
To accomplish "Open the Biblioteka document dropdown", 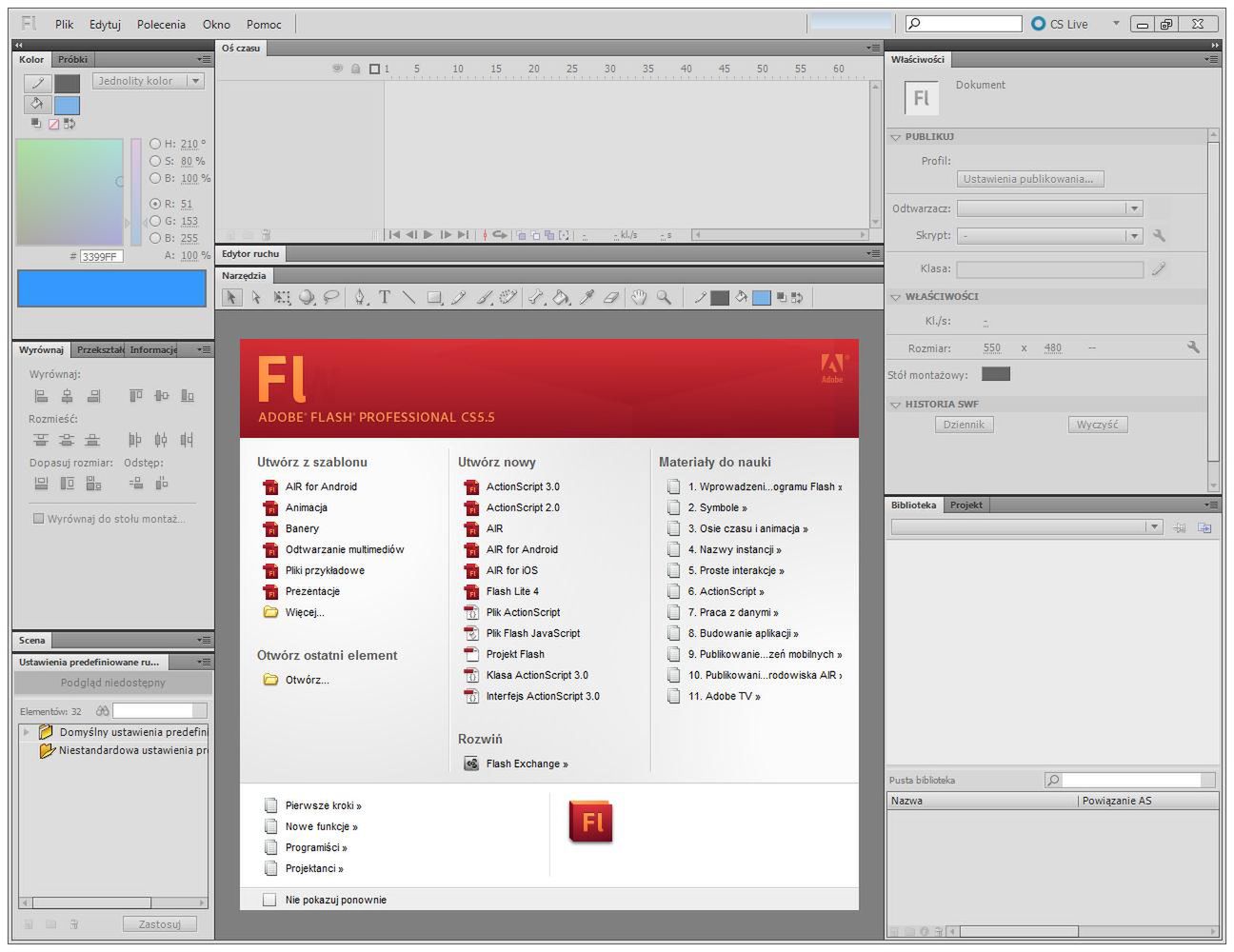I will [1026, 526].
